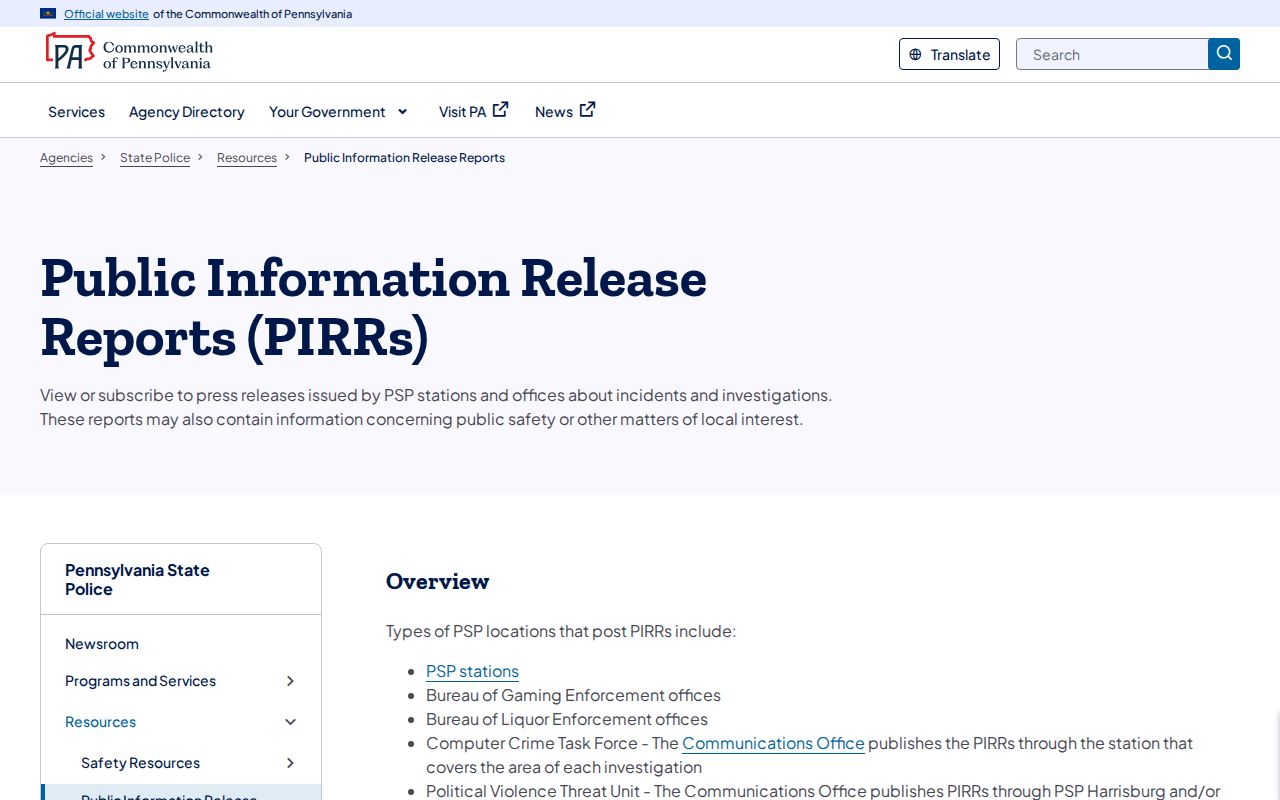This screenshot has height=800, width=1280.
Task: Click the Search input field
Action: 1112,54
